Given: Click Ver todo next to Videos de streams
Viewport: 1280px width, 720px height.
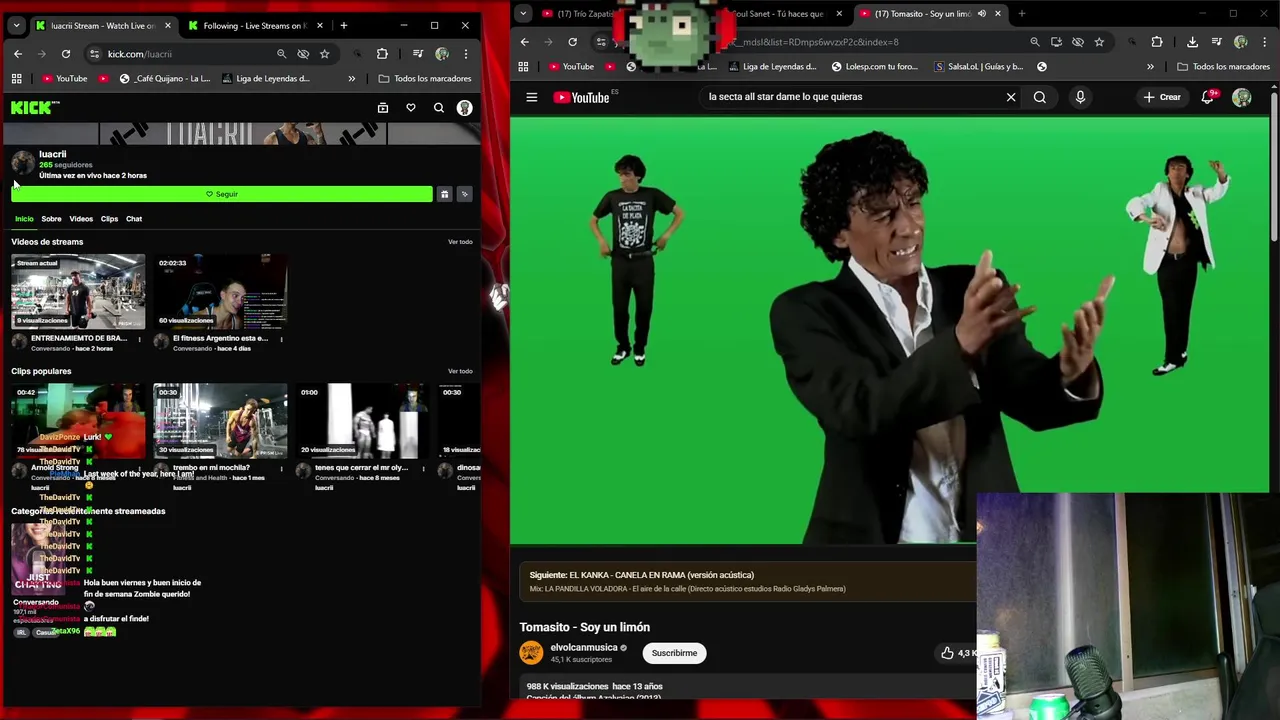Looking at the screenshot, I should click(460, 242).
